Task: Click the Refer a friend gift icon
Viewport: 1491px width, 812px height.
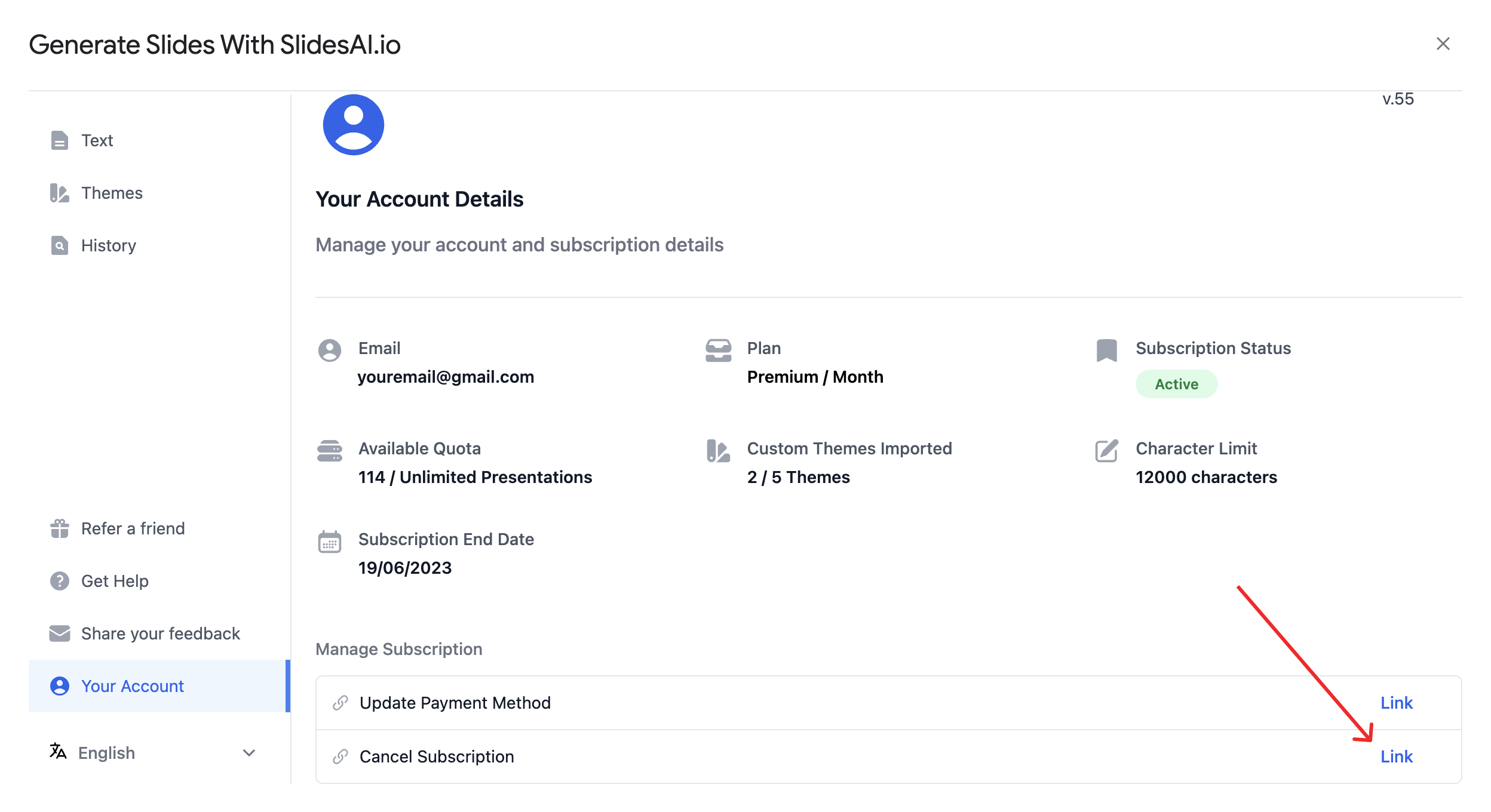Action: click(x=59, y=528)
